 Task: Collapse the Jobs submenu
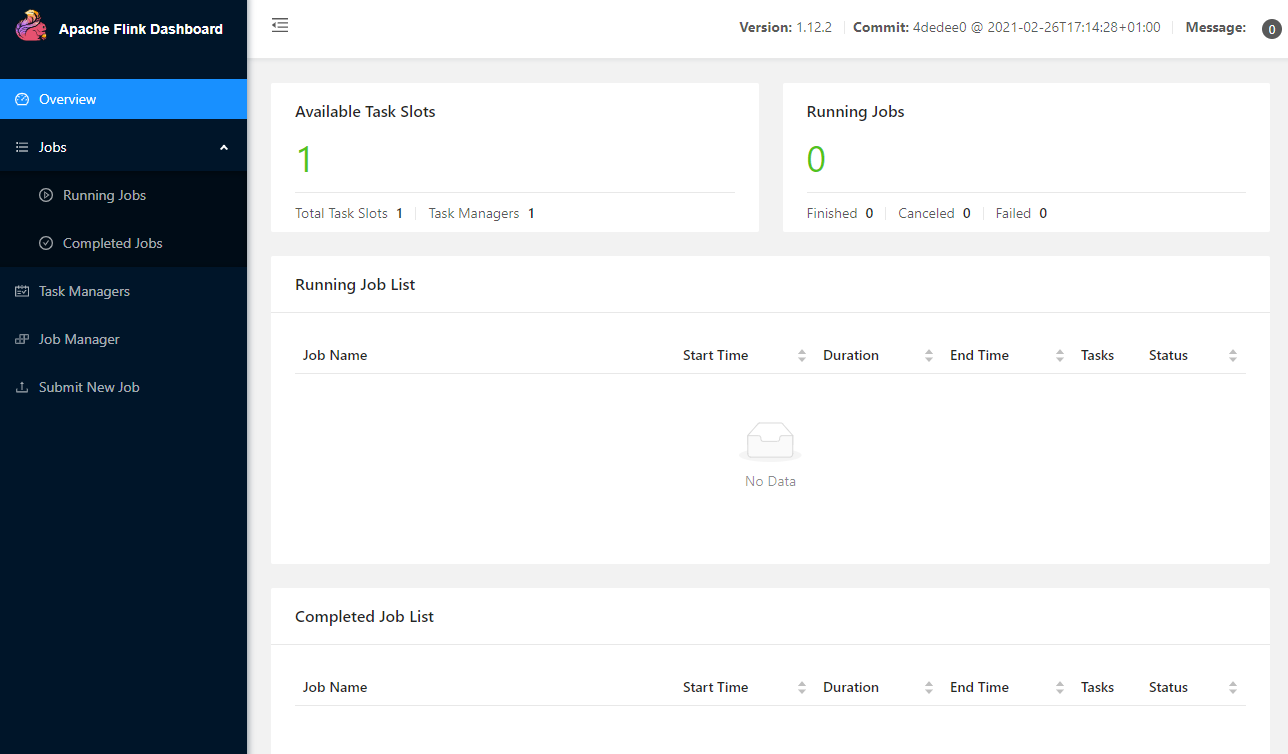point(123,147)
